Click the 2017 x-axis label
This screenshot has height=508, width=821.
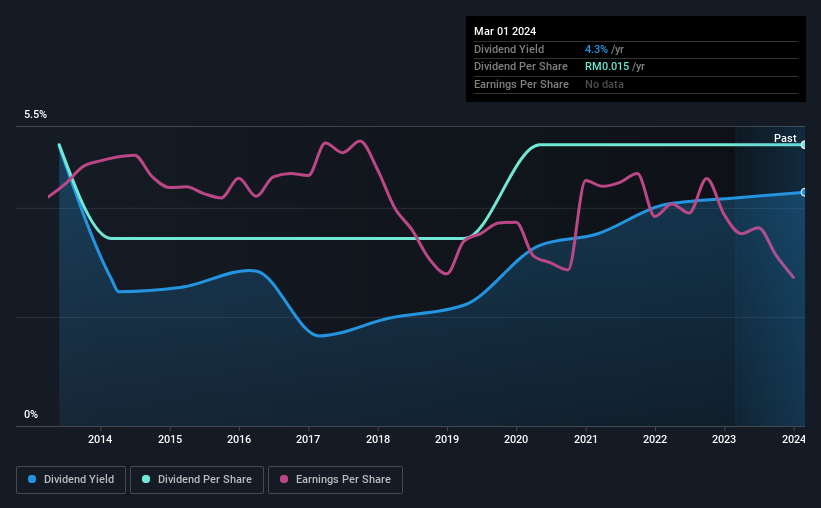308,439
